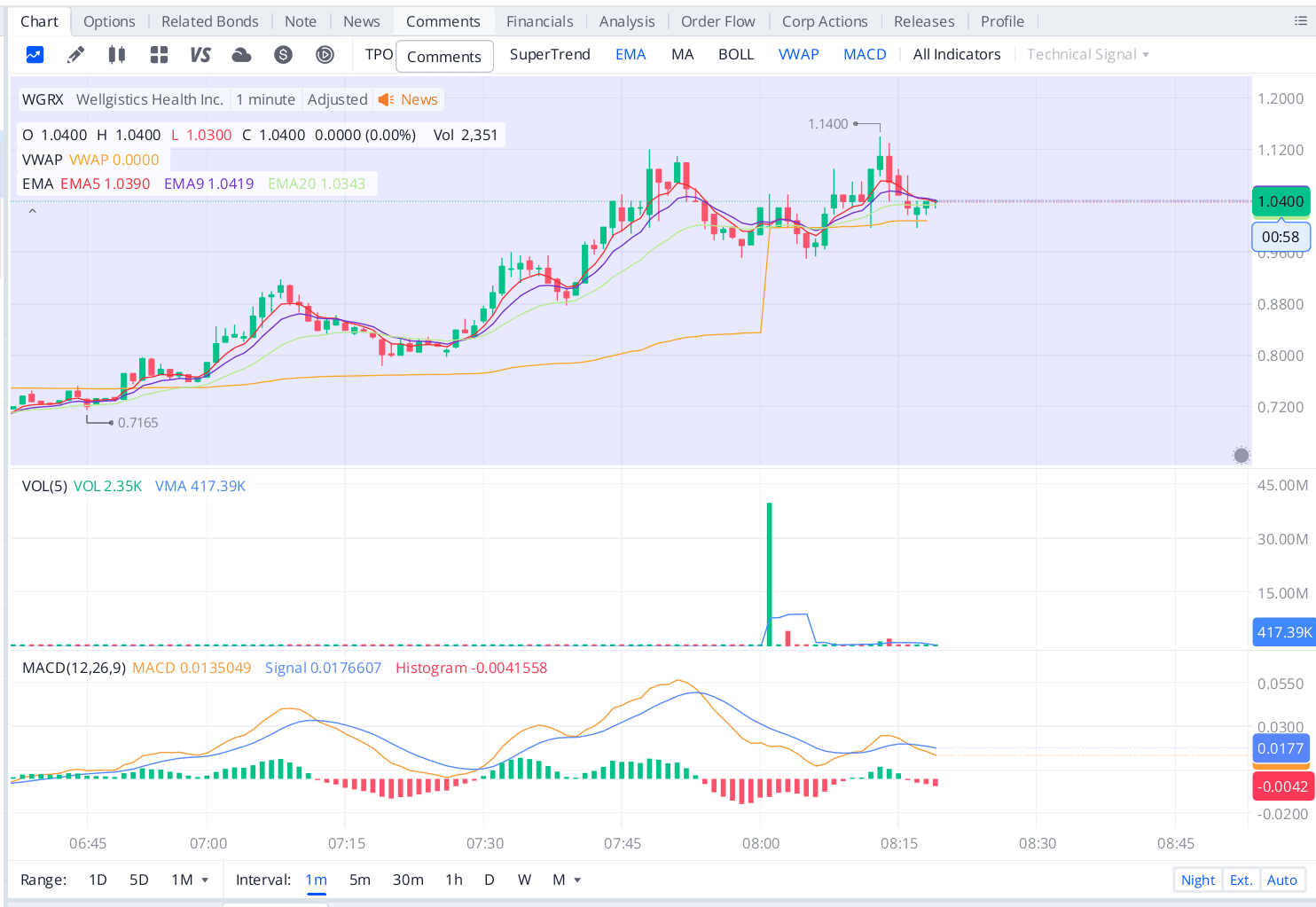
Task: Open the Order Flow tab
Action: click(x=717, y=21)
